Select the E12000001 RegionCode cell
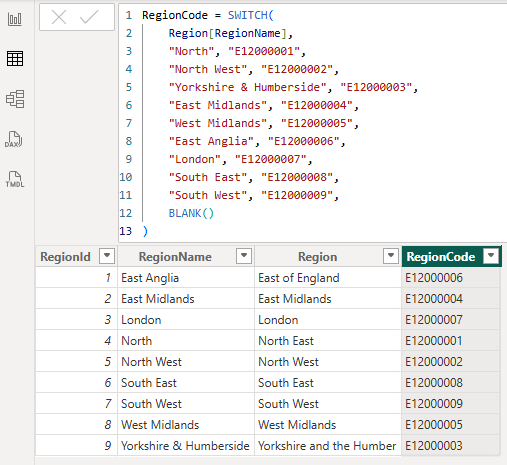 (x=451, y=341)
